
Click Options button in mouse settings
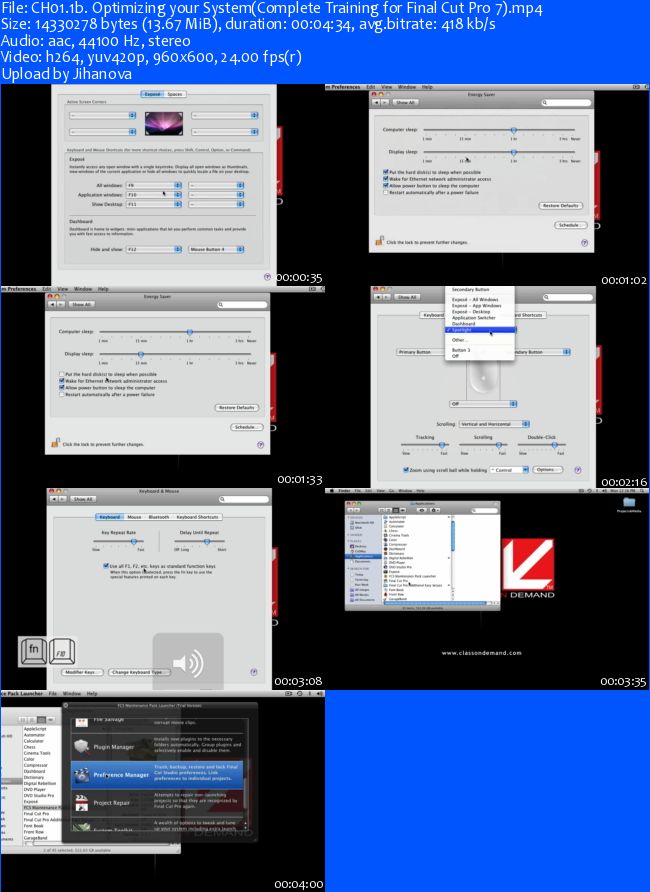(x=546, y=470)
